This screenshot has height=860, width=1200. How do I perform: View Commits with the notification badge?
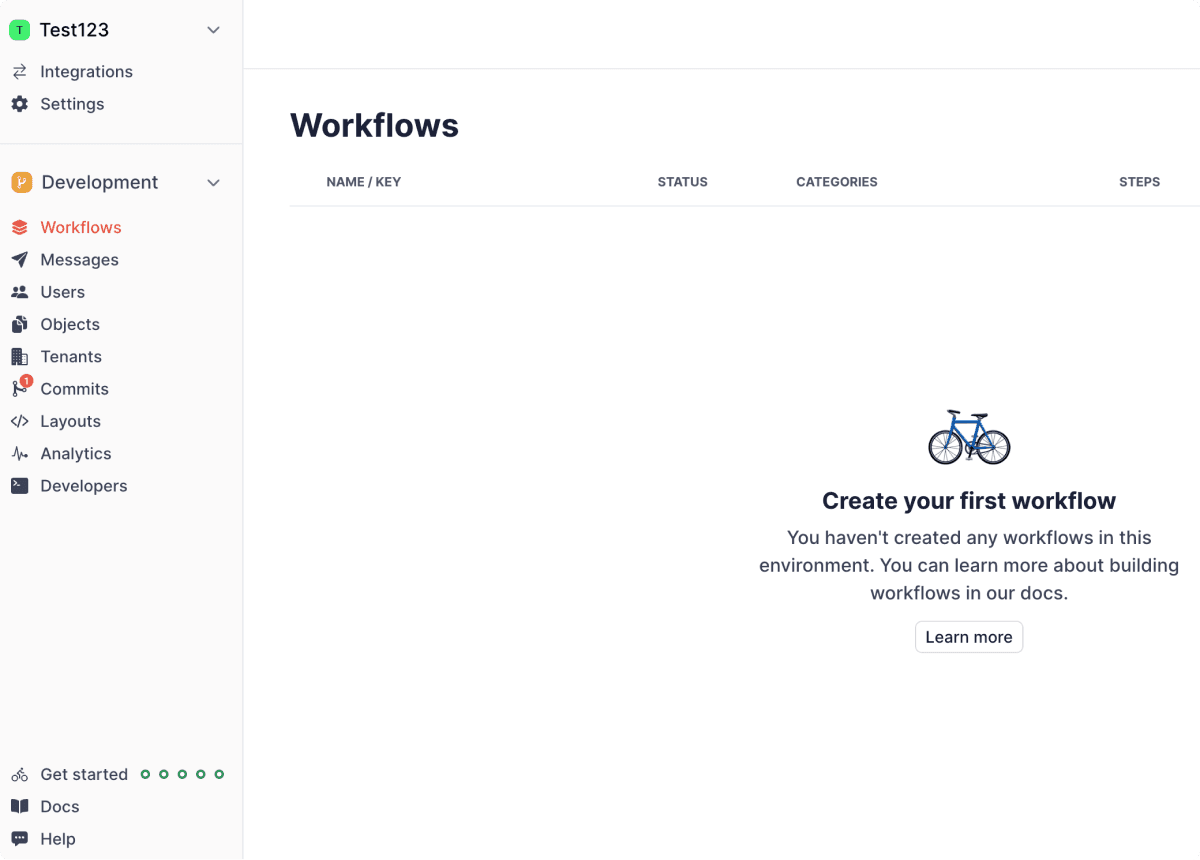[x=74, y=388]
